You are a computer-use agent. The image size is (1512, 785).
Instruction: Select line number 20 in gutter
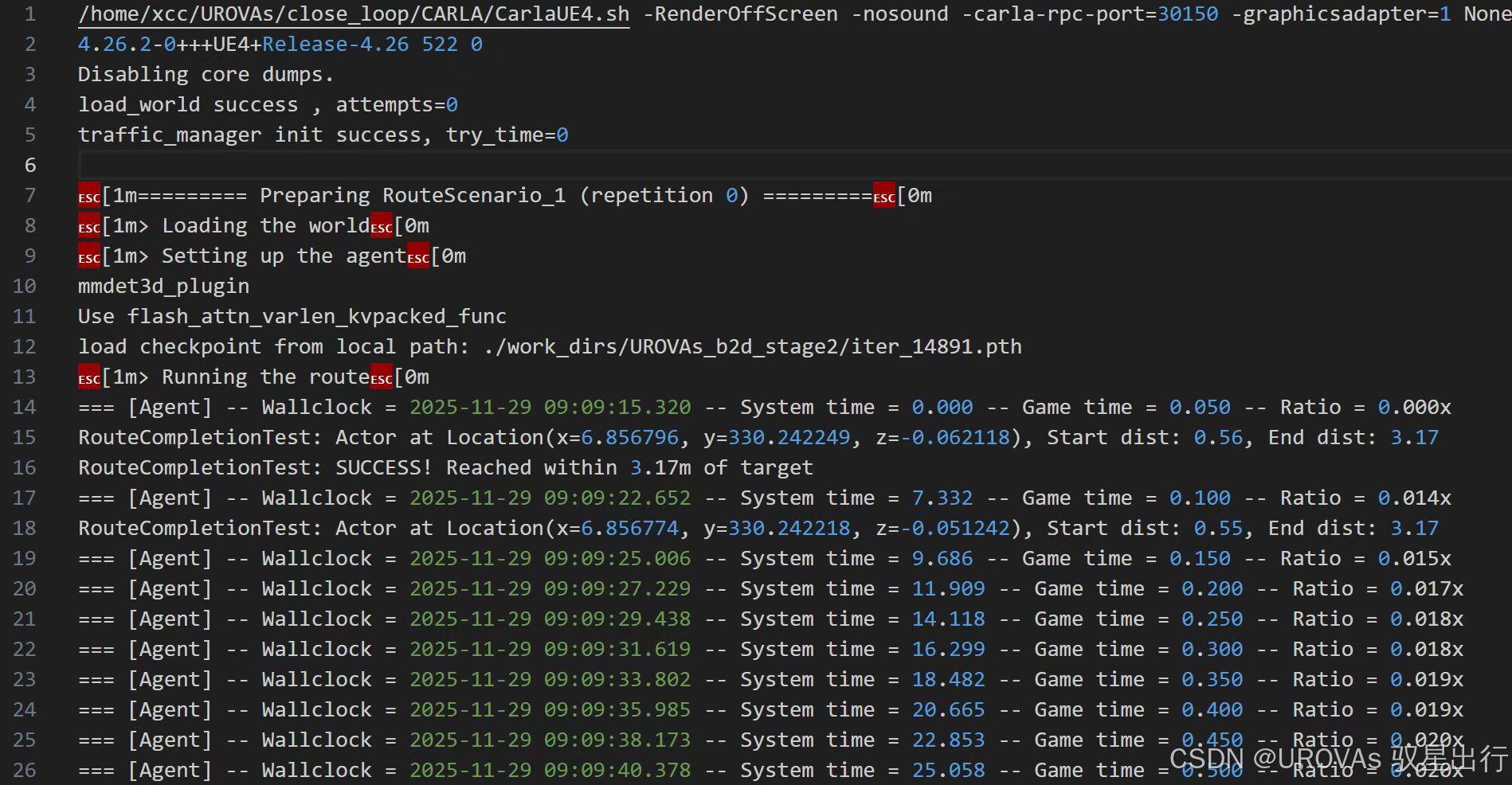click(x=25, y=589)
